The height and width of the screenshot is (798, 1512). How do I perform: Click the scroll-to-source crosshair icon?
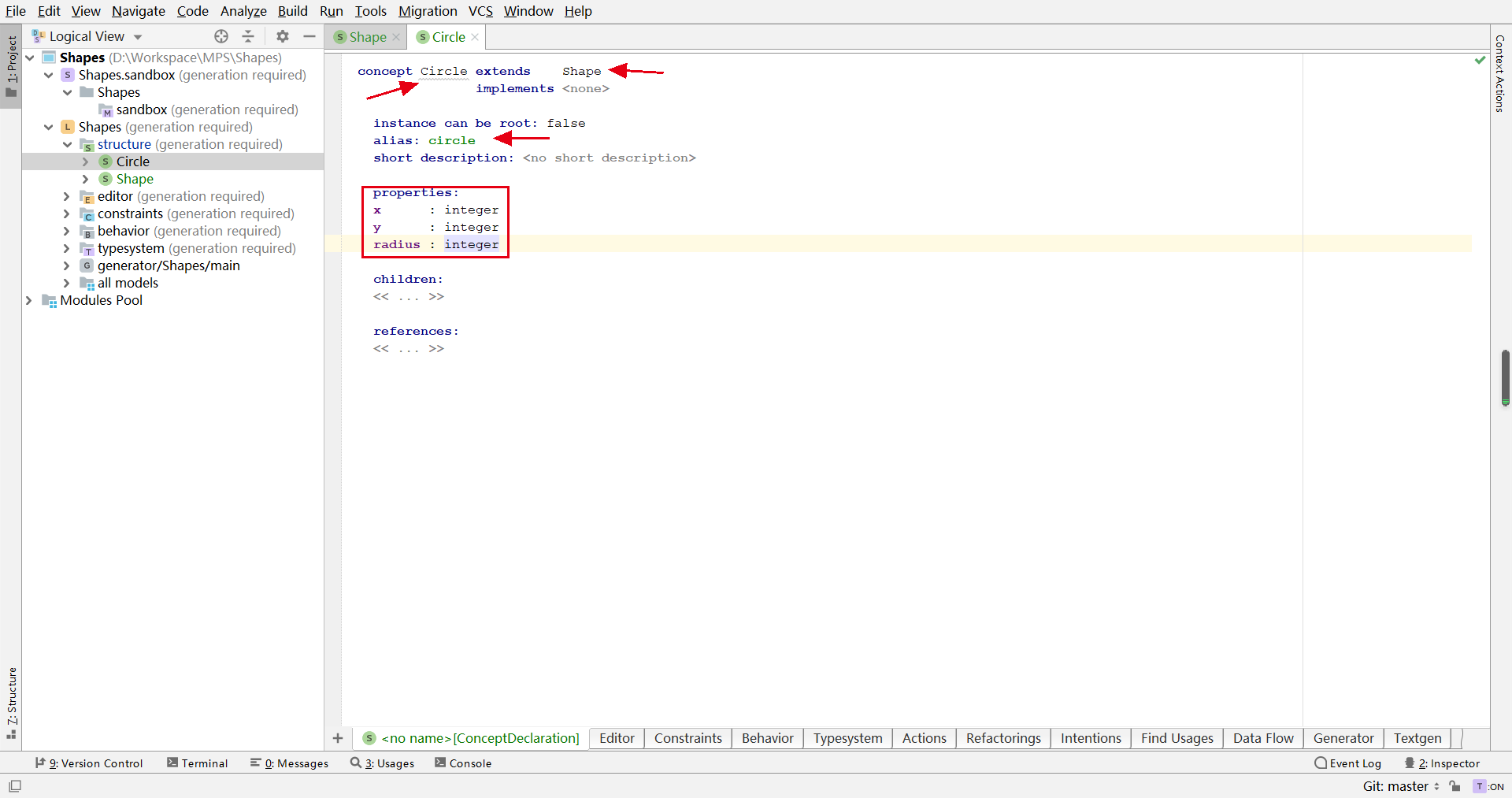pos(221,36)
